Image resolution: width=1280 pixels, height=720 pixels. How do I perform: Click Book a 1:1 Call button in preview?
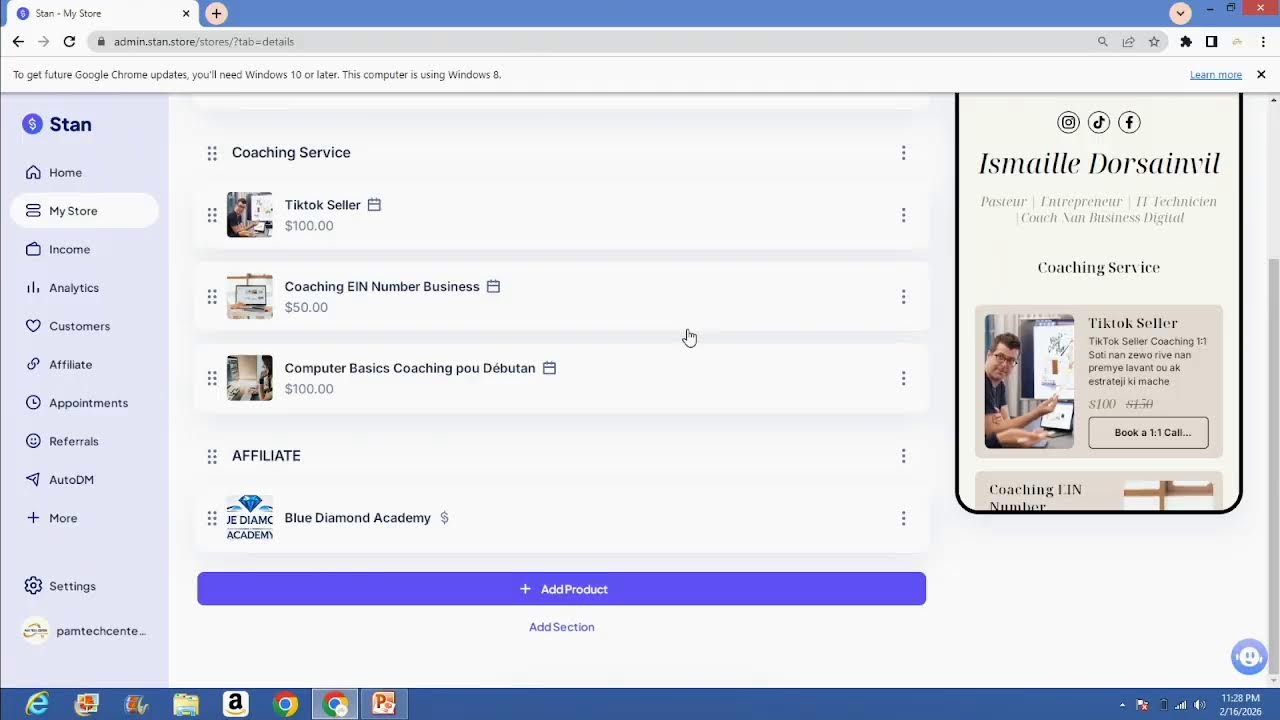(1148, 433)
